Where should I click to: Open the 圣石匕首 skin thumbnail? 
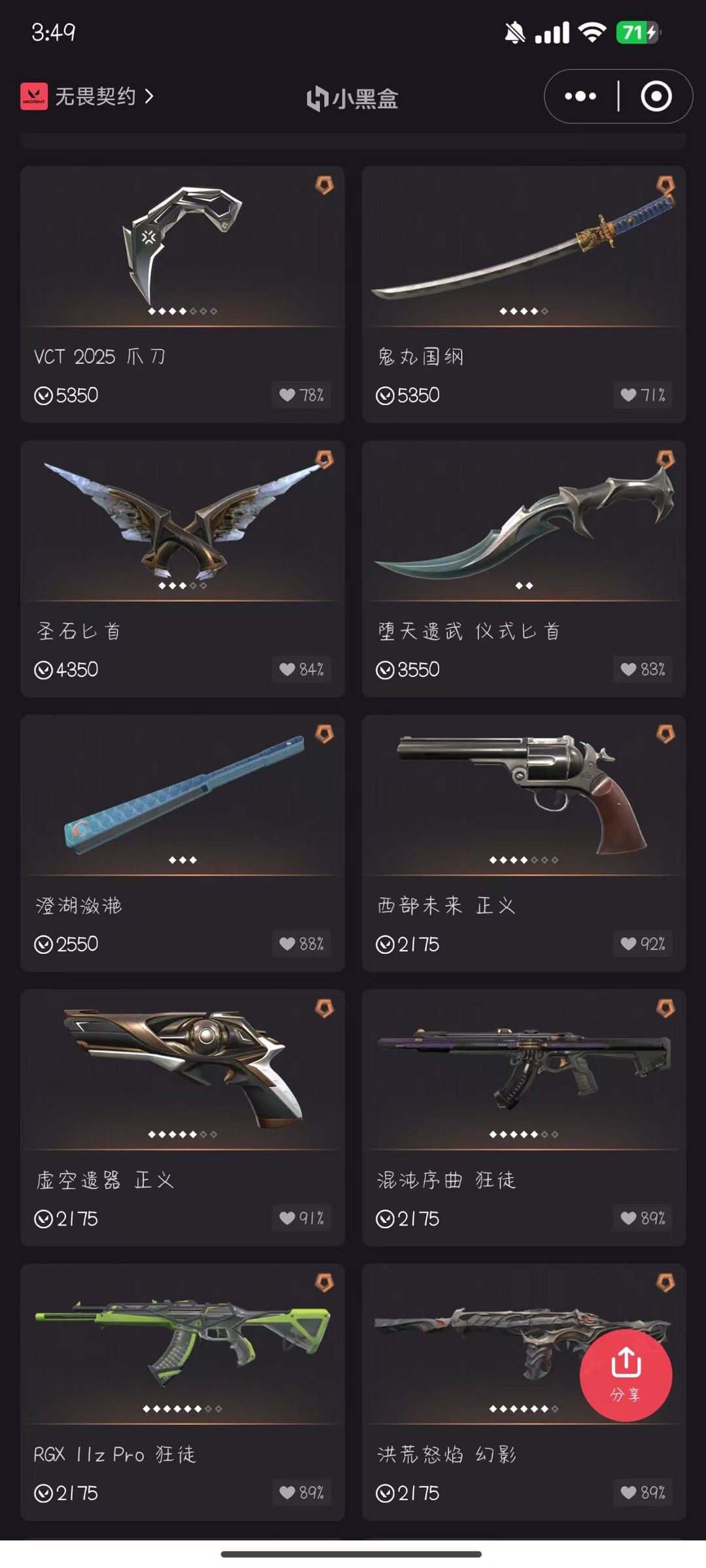click(182, 519)
